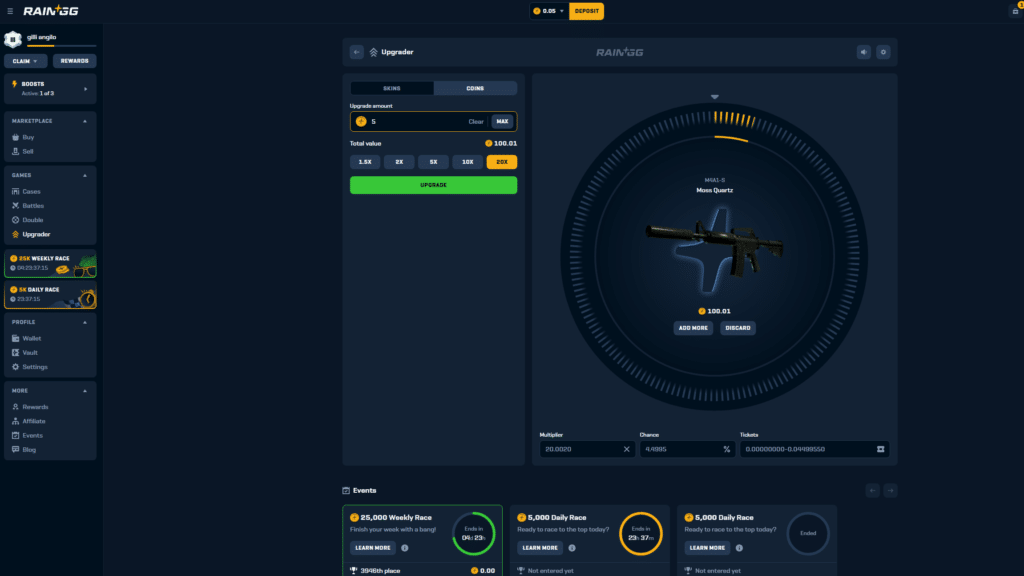Switch to the SKINS tab

391,88
